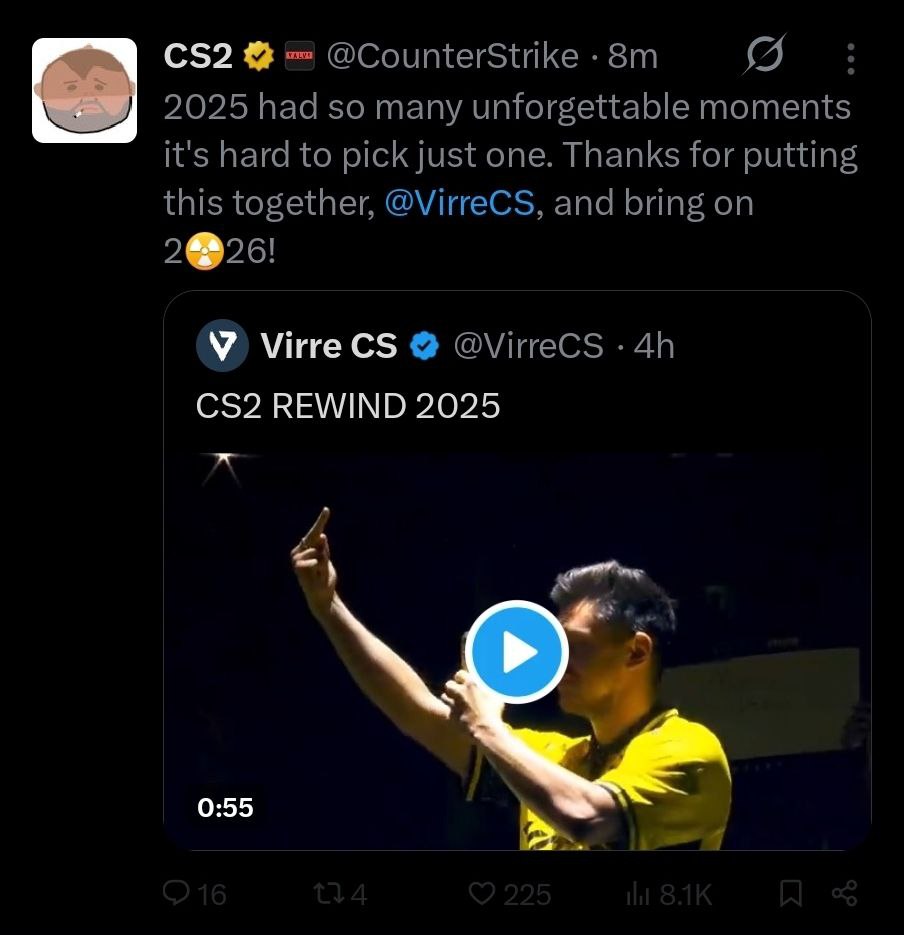Open the Virre CS avatar in the quoted post
904x935 pixels.
coord(222,346)
